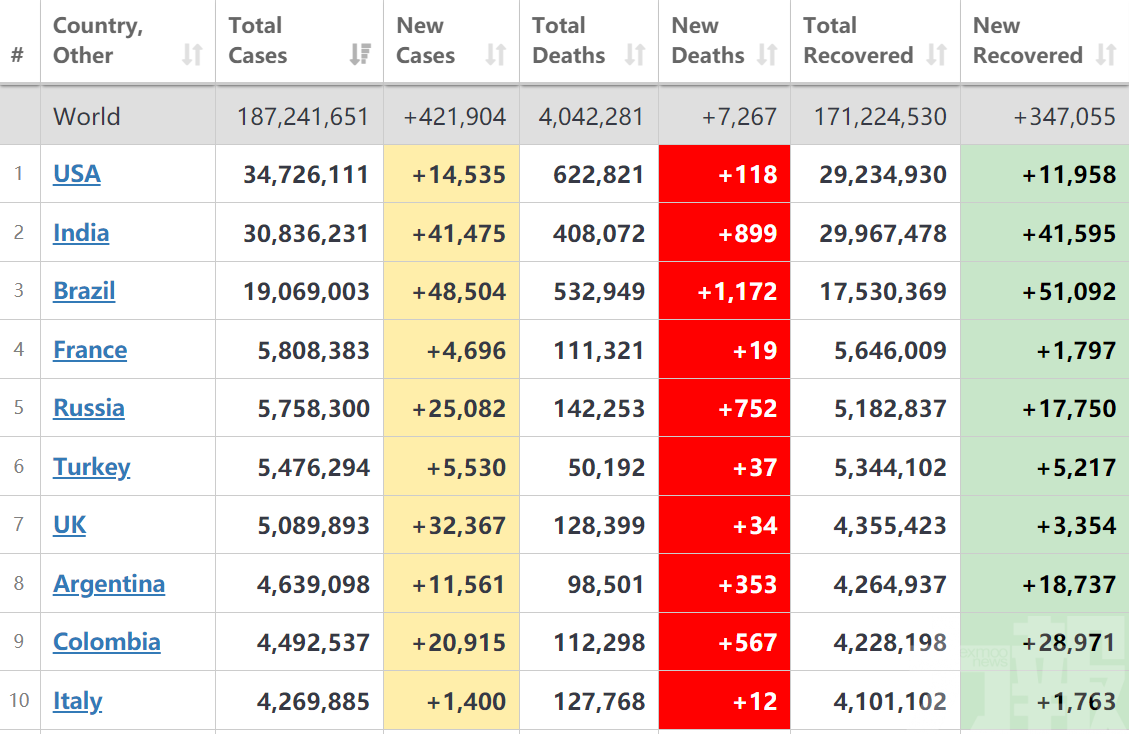Click Colombia new cases +20,915
This screenshot has width=1129, height=734.
(459, 643)
